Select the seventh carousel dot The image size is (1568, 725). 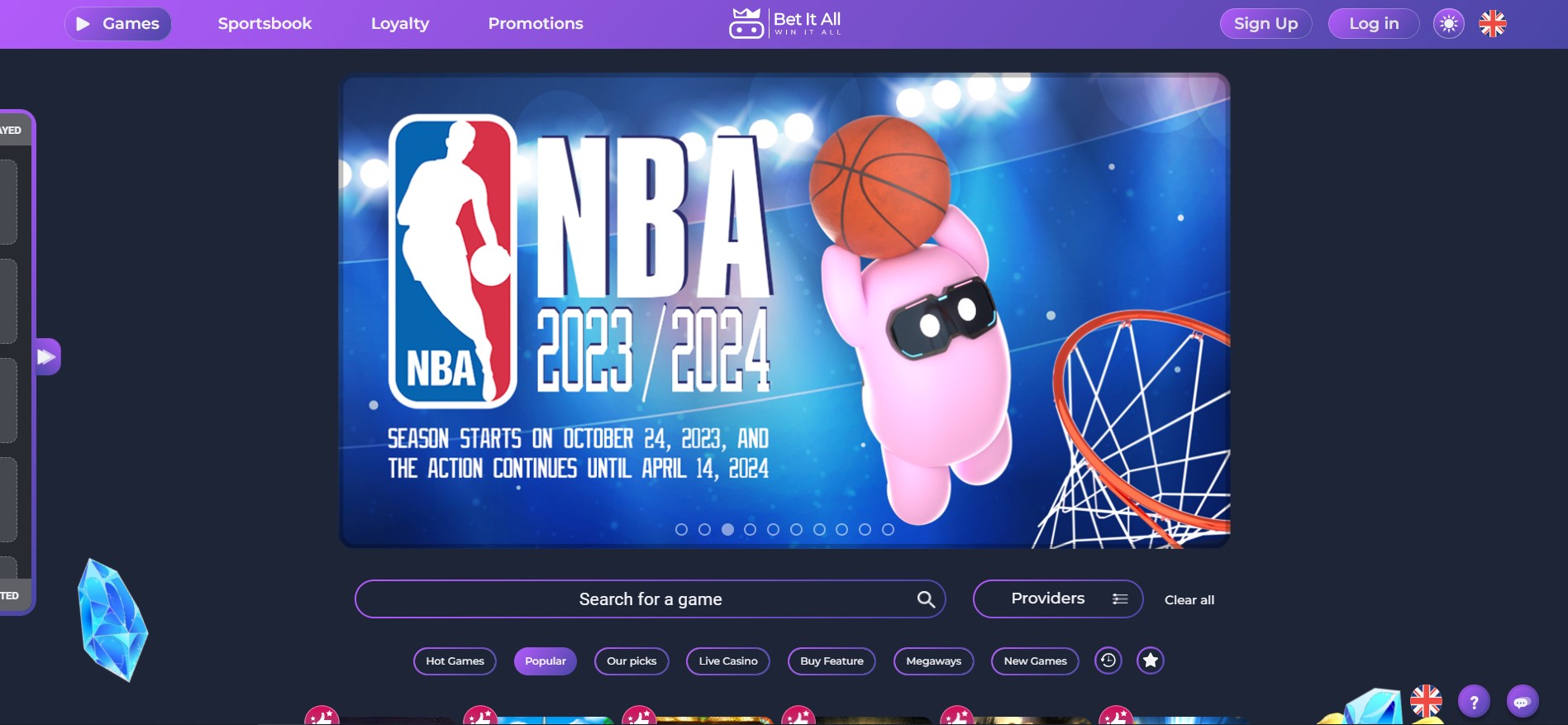[x=819, y=529]
